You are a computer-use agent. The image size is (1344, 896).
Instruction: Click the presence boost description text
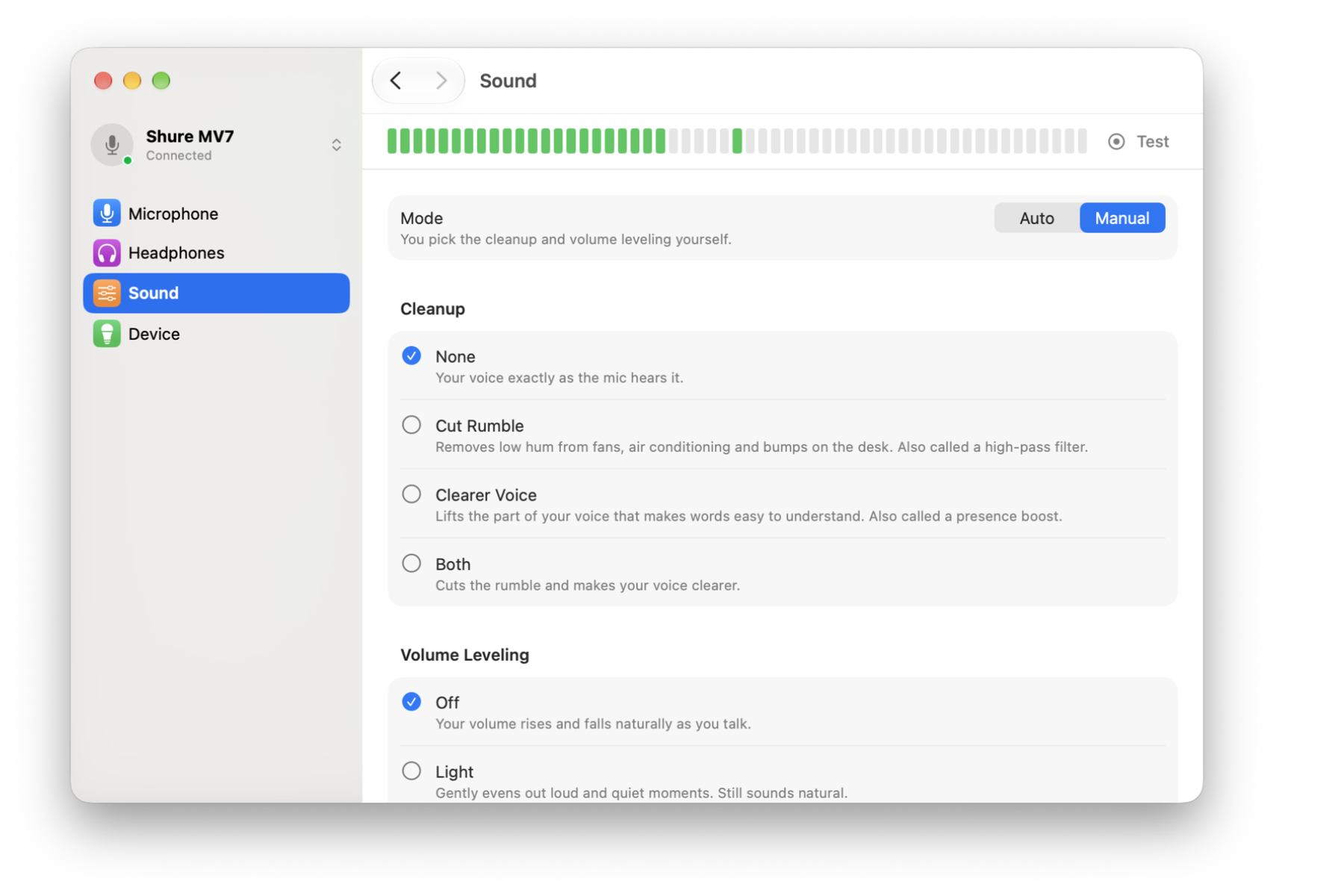tap(749, 517)
